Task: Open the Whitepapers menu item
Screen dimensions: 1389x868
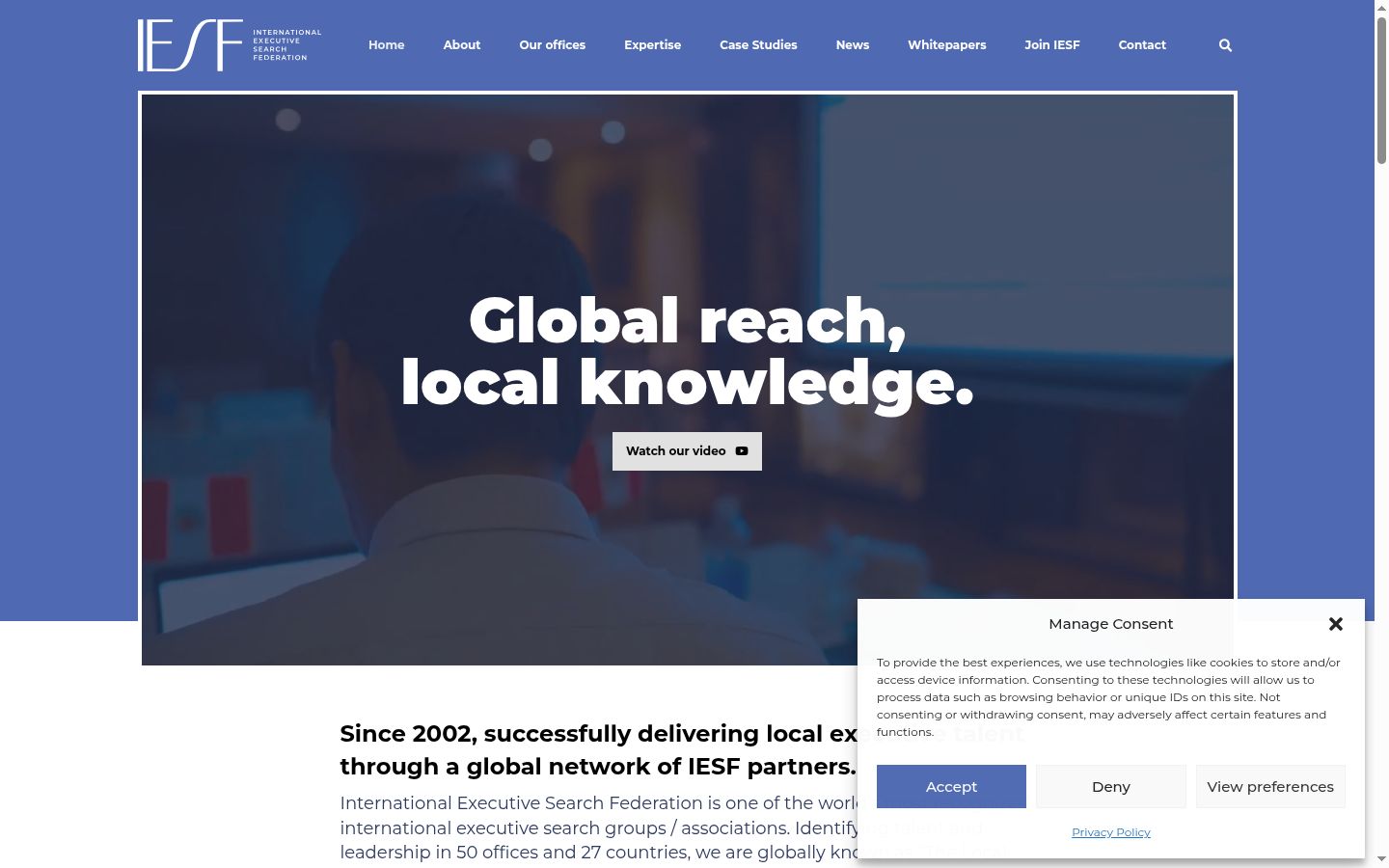Action: [x=946, y=45]
